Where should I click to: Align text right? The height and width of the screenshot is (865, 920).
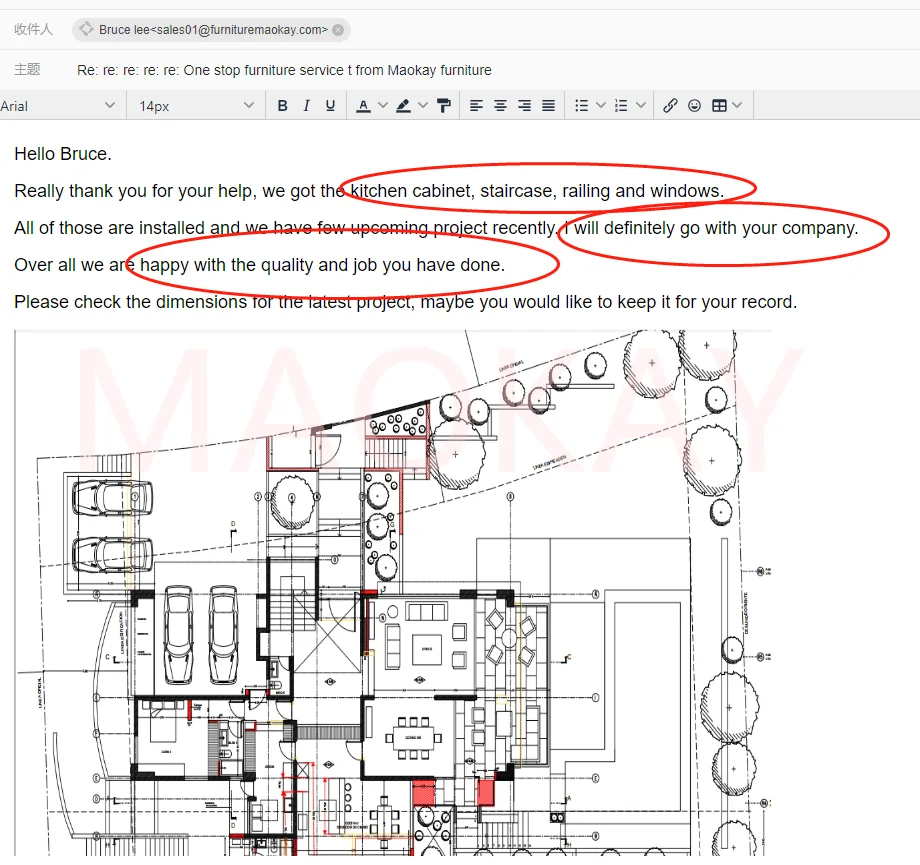coord(525,106)
